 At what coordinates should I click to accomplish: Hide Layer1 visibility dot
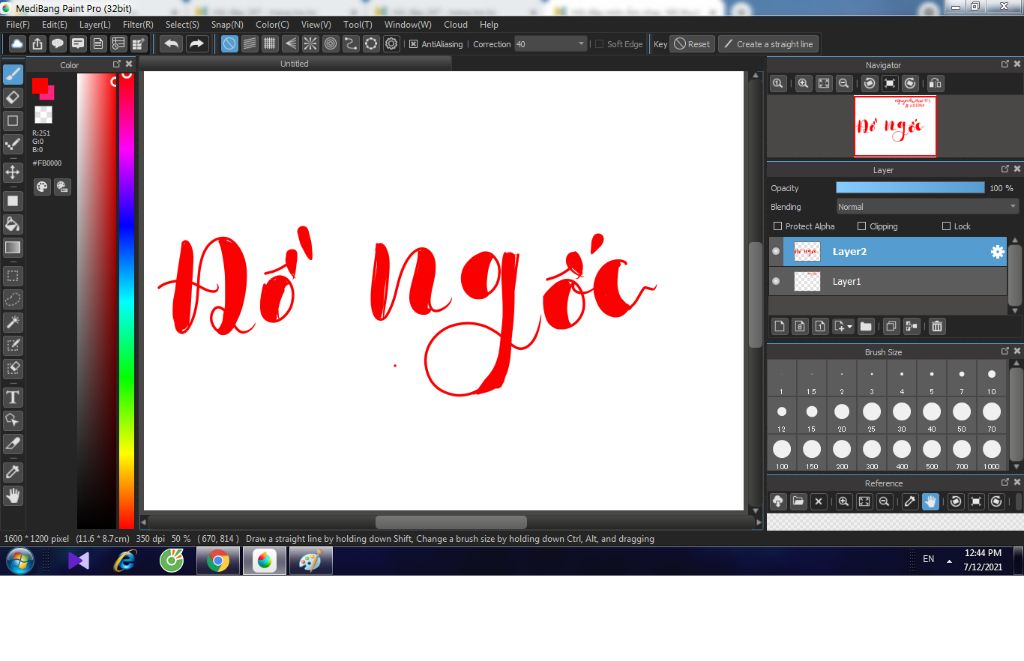click(x=776, y=282)
